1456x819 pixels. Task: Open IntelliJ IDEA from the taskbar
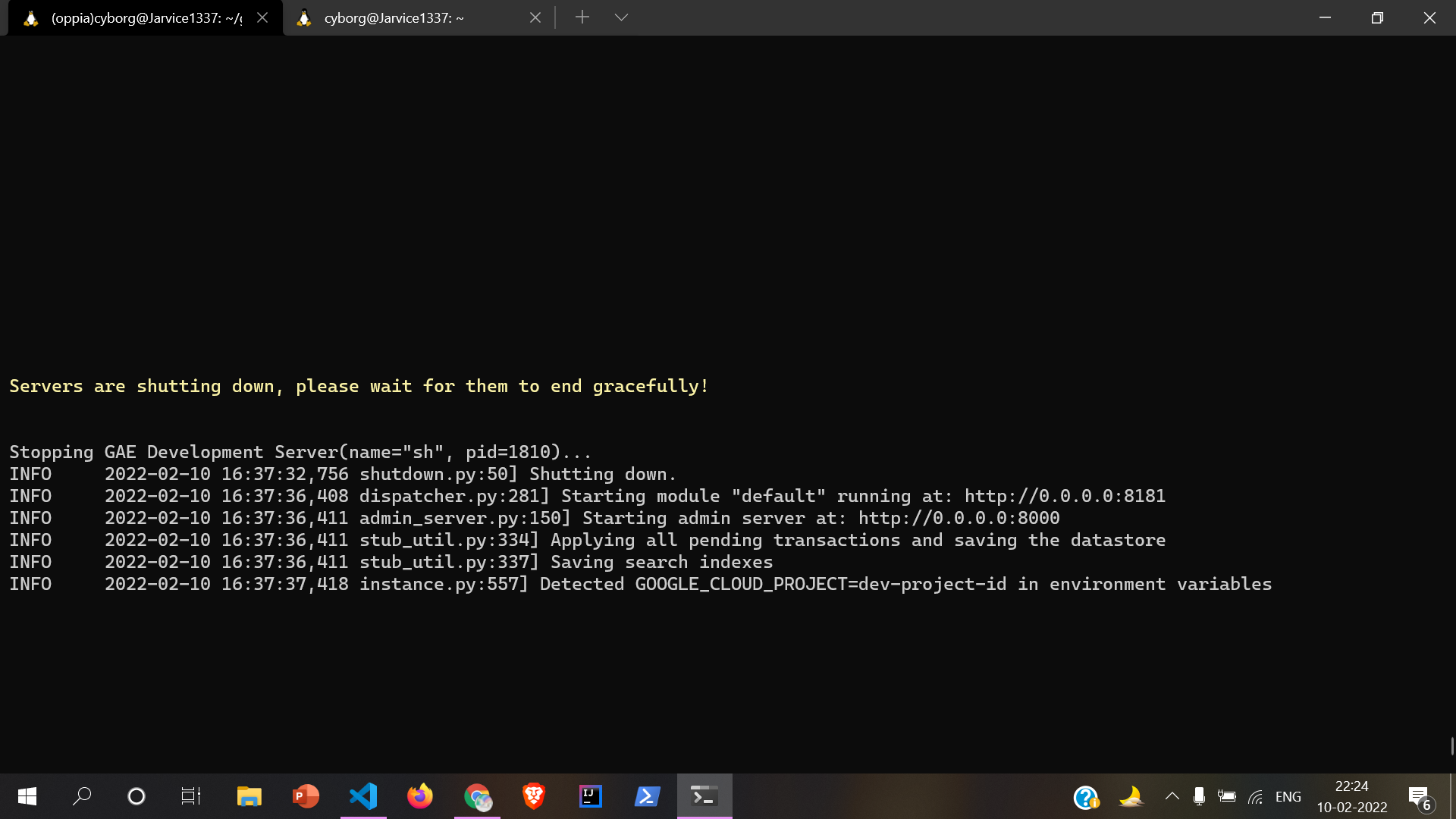coord(591,796)
